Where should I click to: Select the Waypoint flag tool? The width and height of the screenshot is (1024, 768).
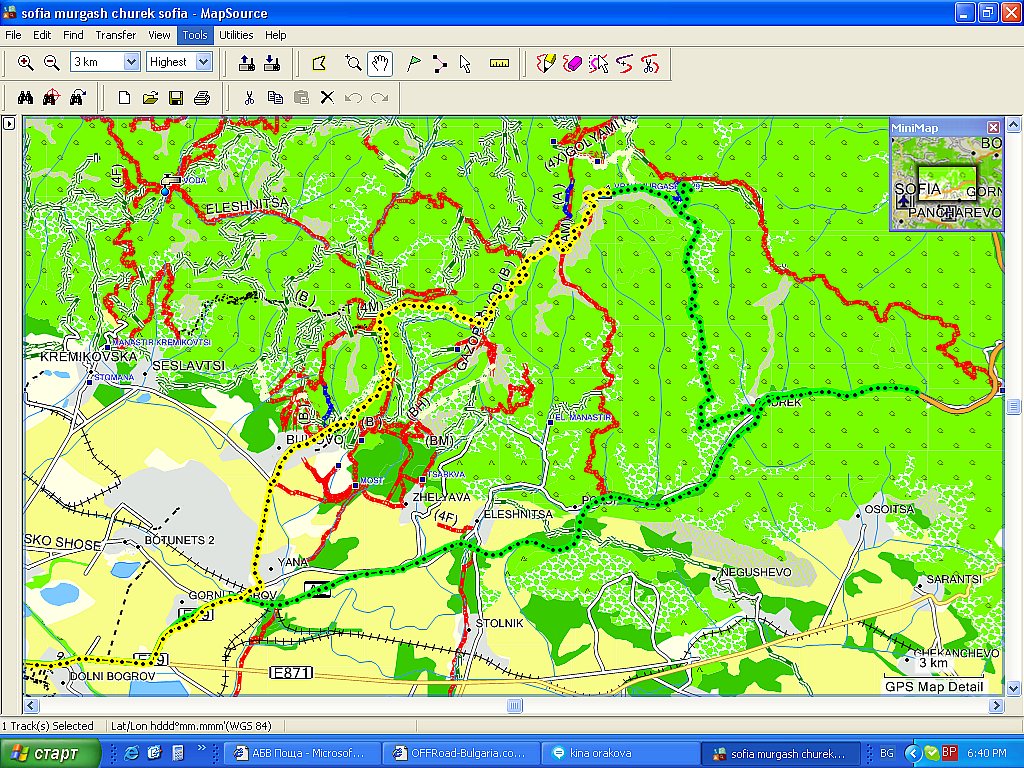click(x=413, y=63)
